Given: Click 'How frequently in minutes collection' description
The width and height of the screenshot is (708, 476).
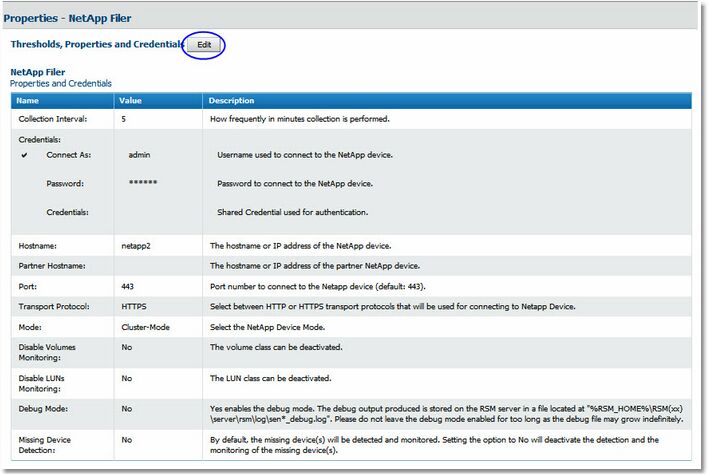Looking at the screenshot, I should coord(299,119).
